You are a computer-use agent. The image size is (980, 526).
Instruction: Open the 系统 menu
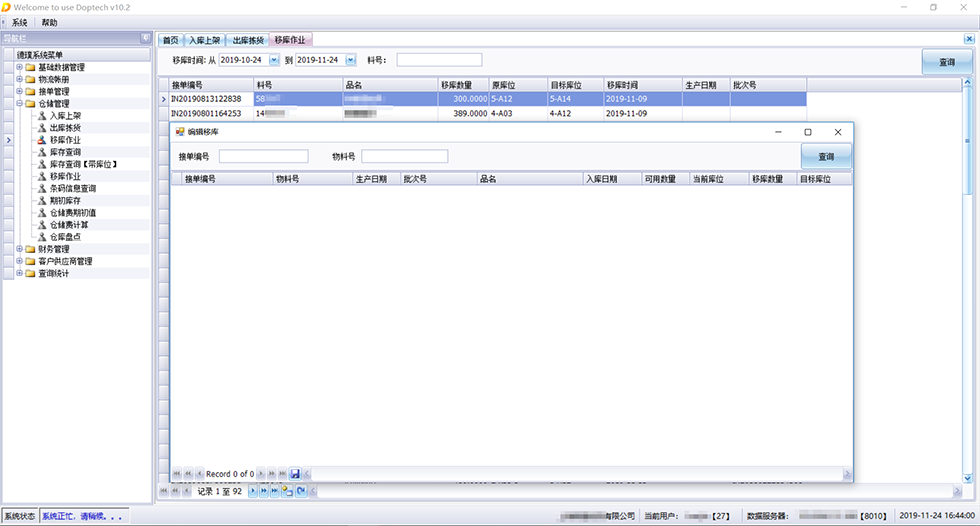coord(20,22)
